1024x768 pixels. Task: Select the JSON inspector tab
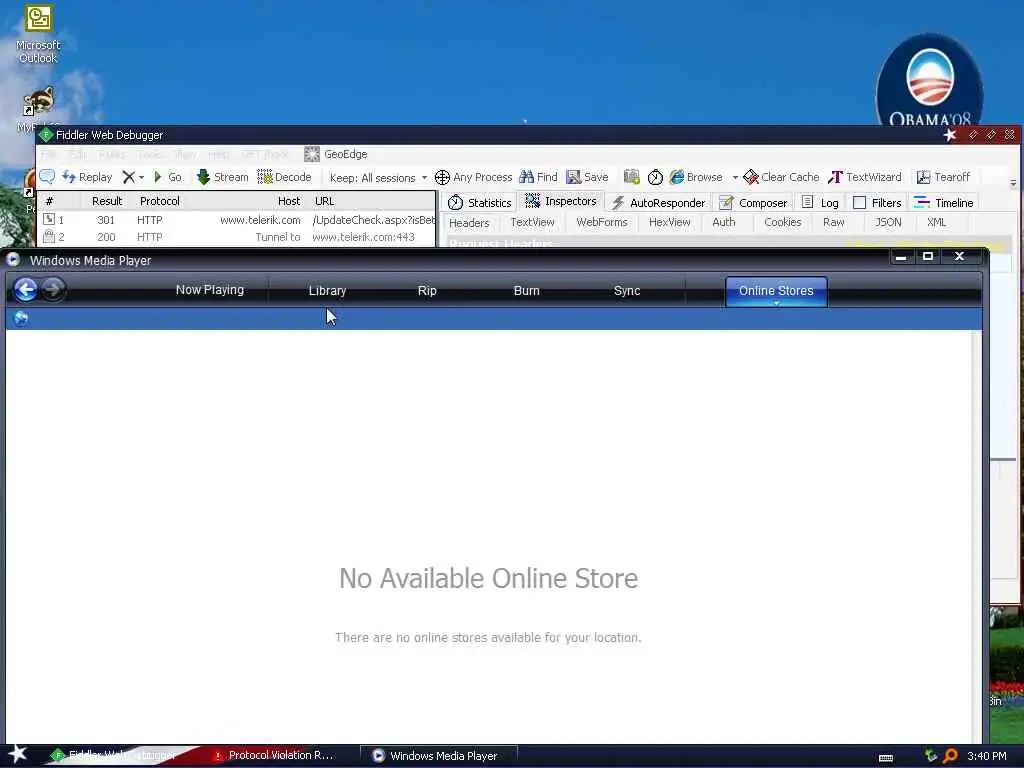[x=888, y=222]
